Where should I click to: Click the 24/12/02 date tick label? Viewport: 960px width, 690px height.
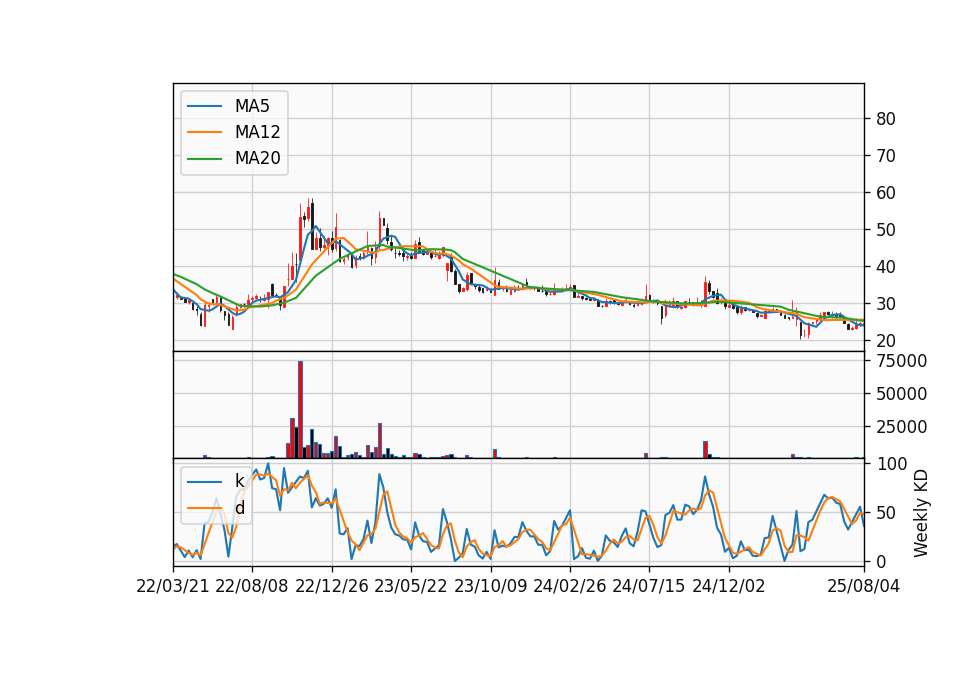[729, 586]
